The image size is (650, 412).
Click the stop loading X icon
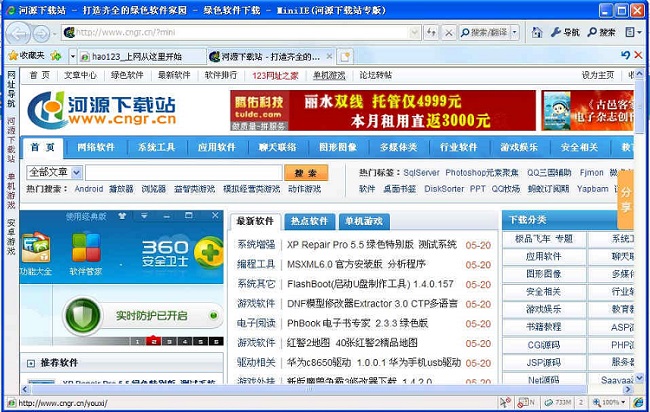[x=449, y=32]
